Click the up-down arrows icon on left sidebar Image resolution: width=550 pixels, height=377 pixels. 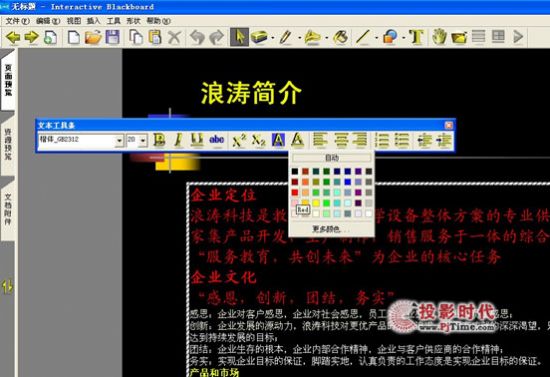point(7,287)
